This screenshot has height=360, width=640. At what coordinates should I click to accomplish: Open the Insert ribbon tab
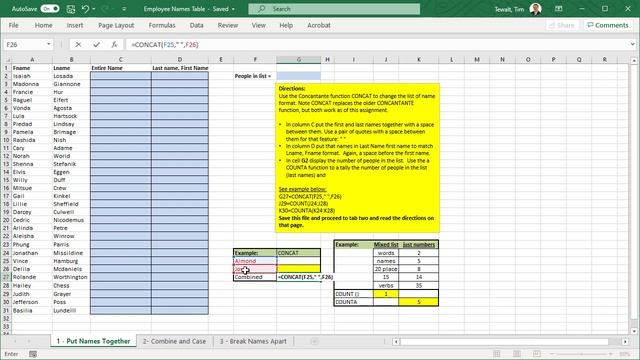pos(75,25)
